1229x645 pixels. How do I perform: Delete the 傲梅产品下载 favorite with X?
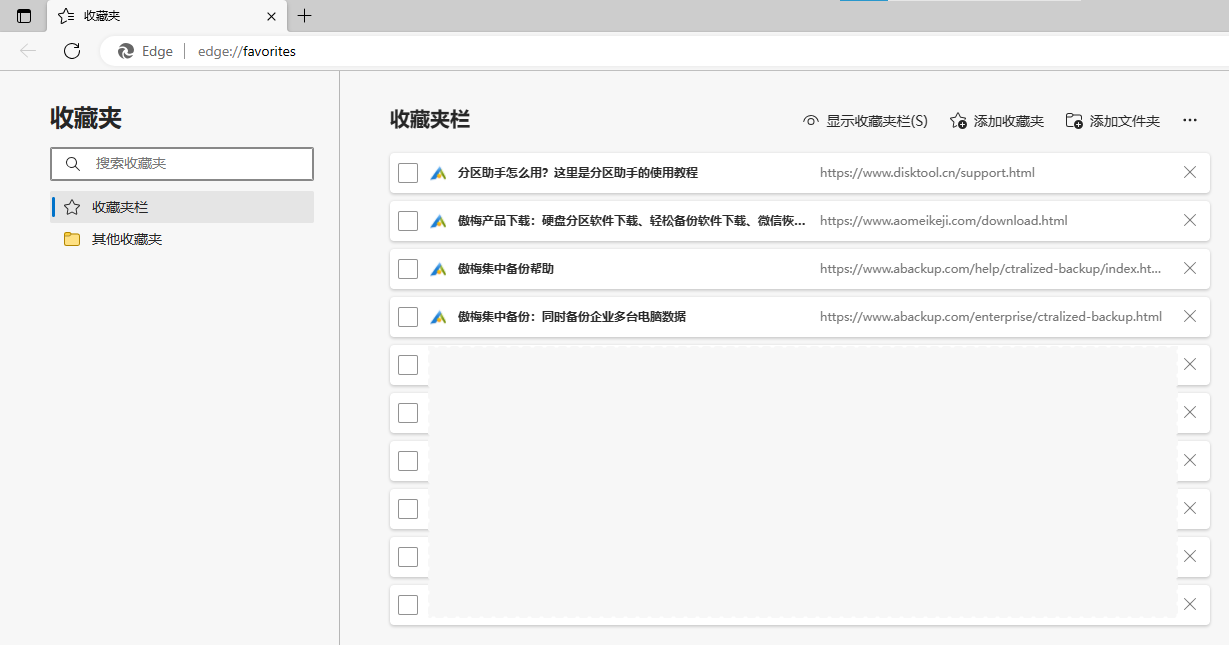pyautogui.click(x=1190, y=221)
